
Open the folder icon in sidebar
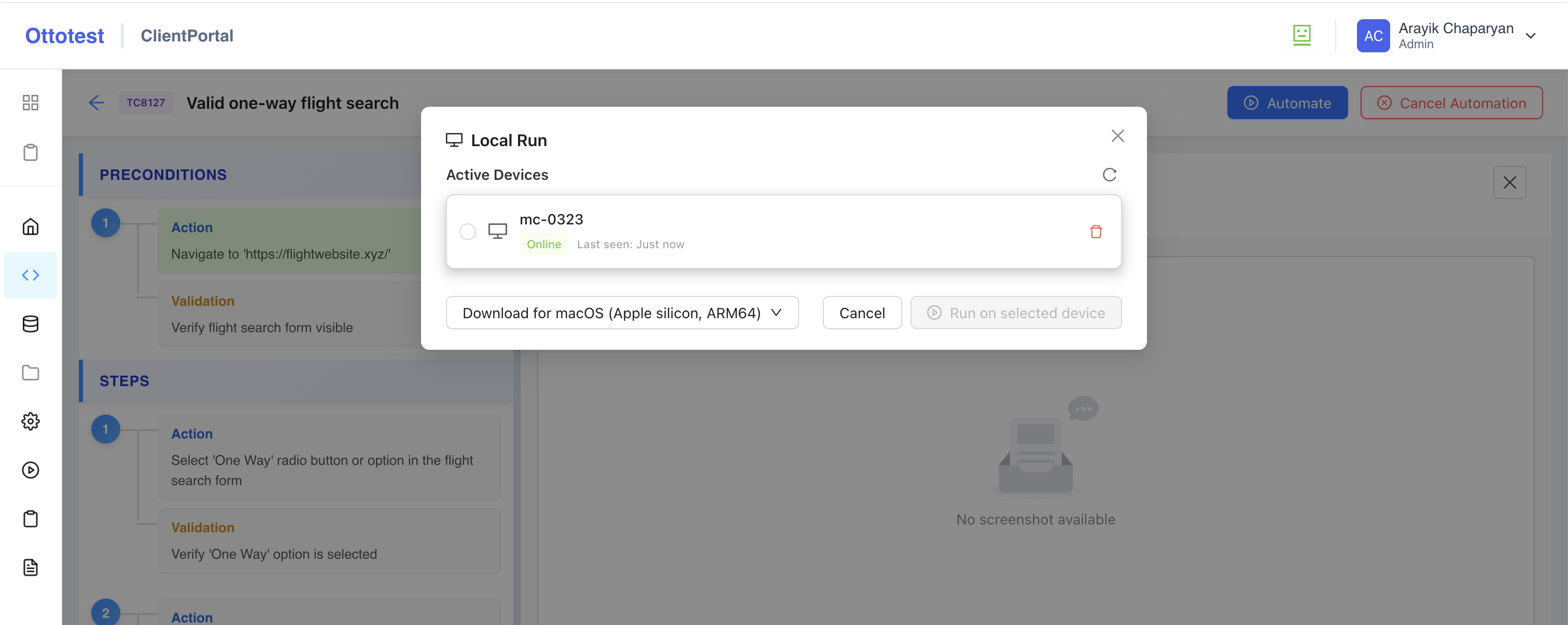pyautogui.click(x=31, y=373)
